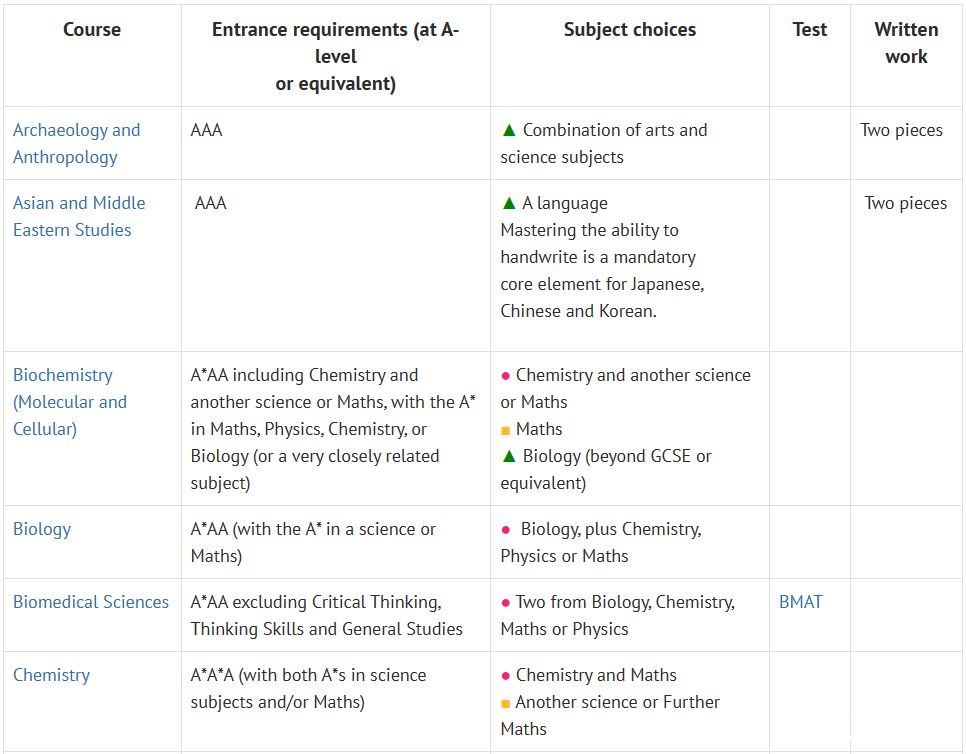Open the Biology course link
Viewport: 966px width, 754px height.
42,529
